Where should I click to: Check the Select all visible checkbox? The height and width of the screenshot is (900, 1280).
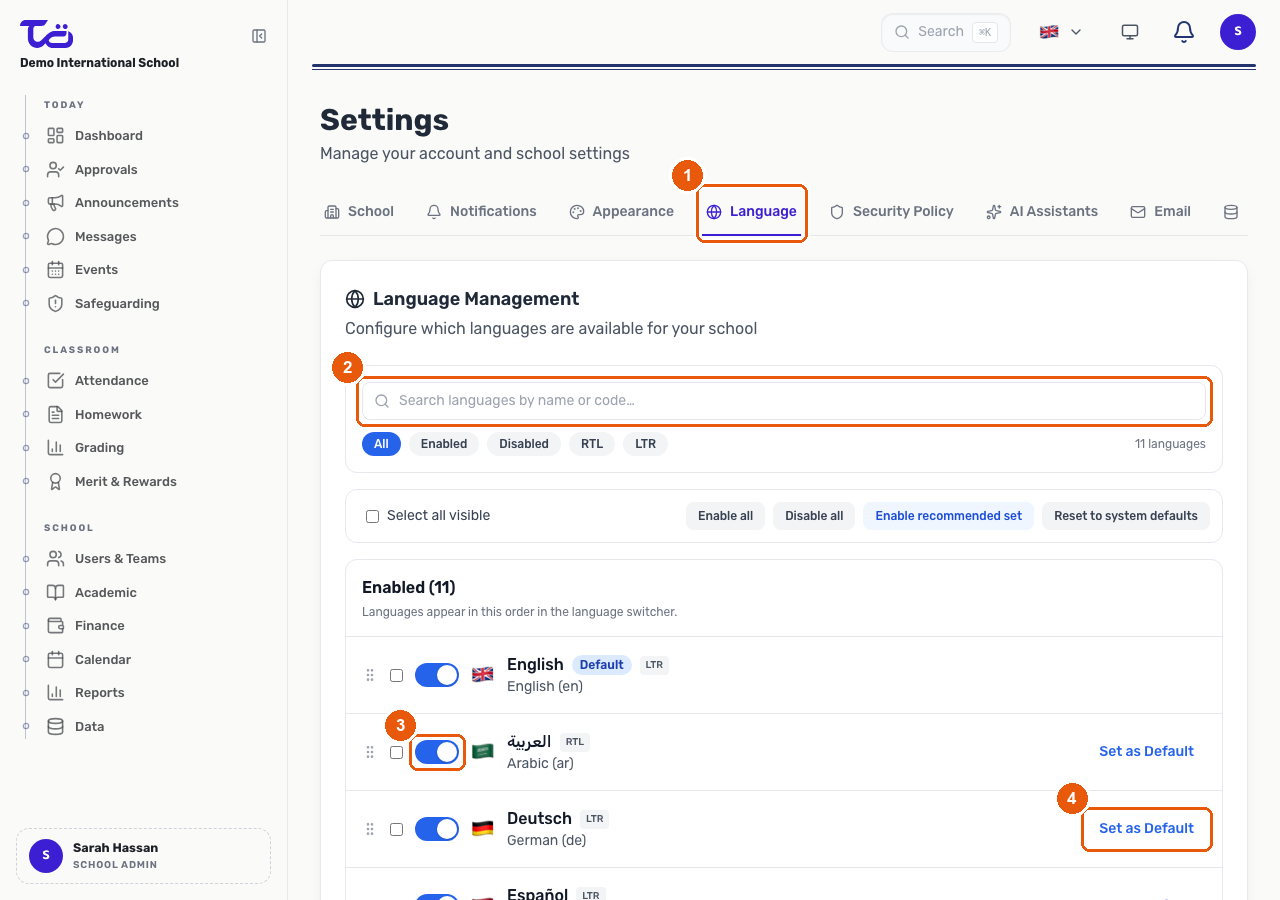(372, 517)
